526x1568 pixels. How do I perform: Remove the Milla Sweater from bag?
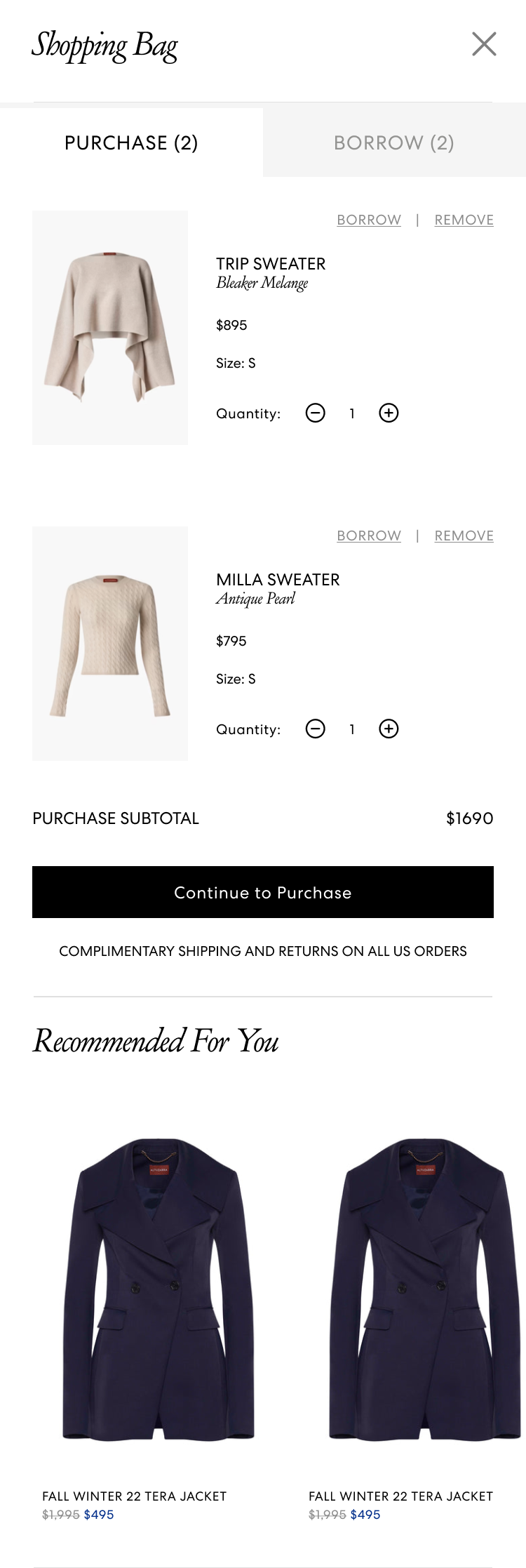(464, 536)
